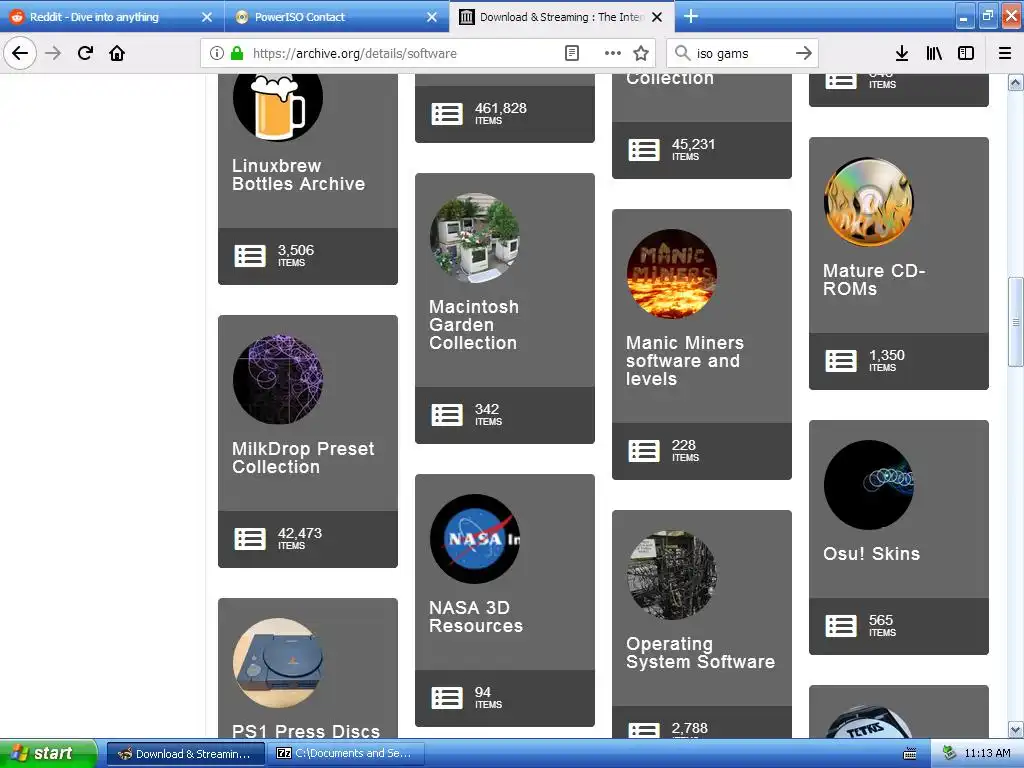1024x768 pixels.
Task: Click the list icon beside 565 items
Action: click(x=842, y=626)
